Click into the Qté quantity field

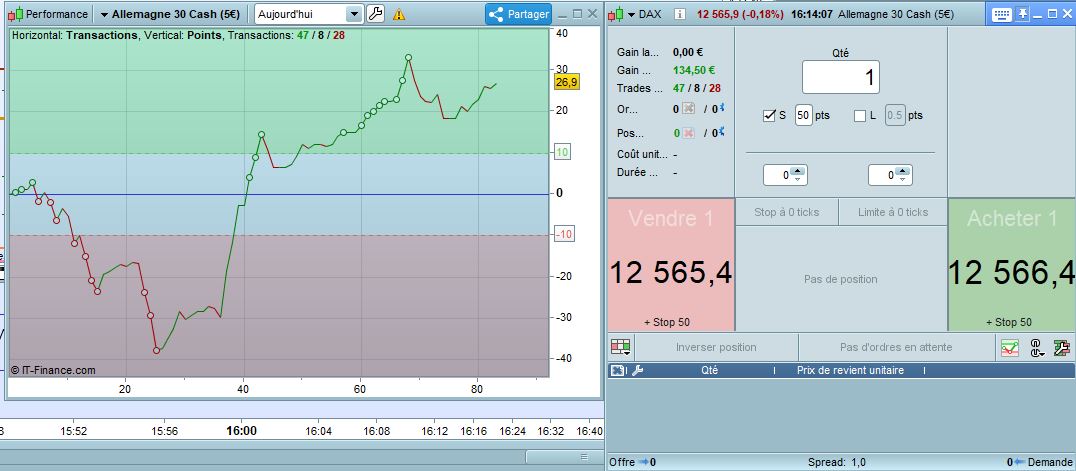point(841,77)
